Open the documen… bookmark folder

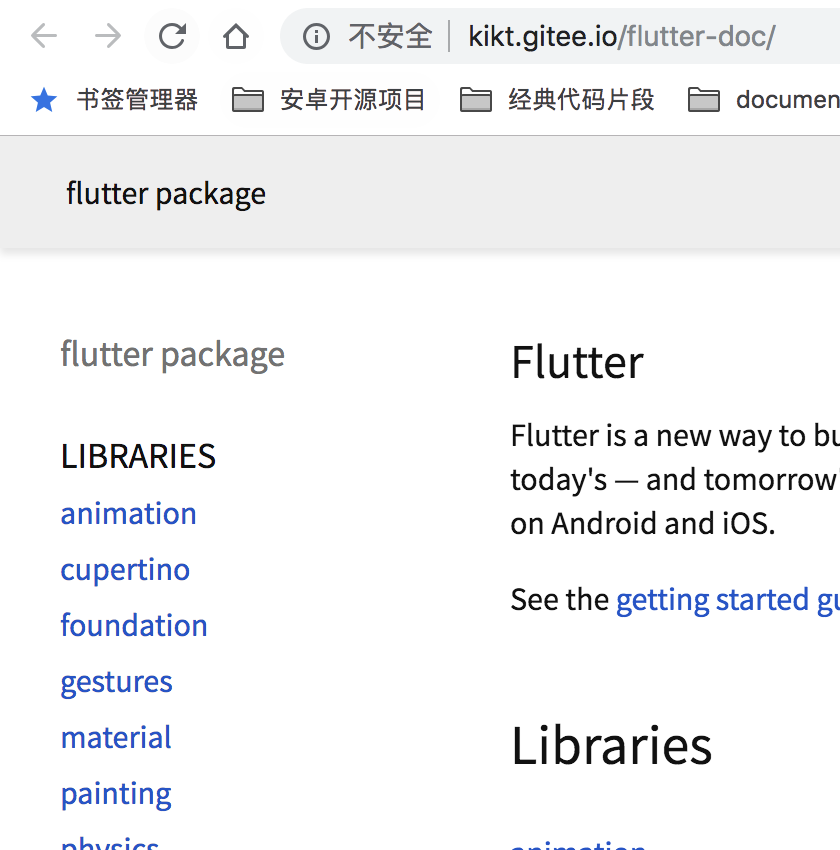click(x=764, y=100)
